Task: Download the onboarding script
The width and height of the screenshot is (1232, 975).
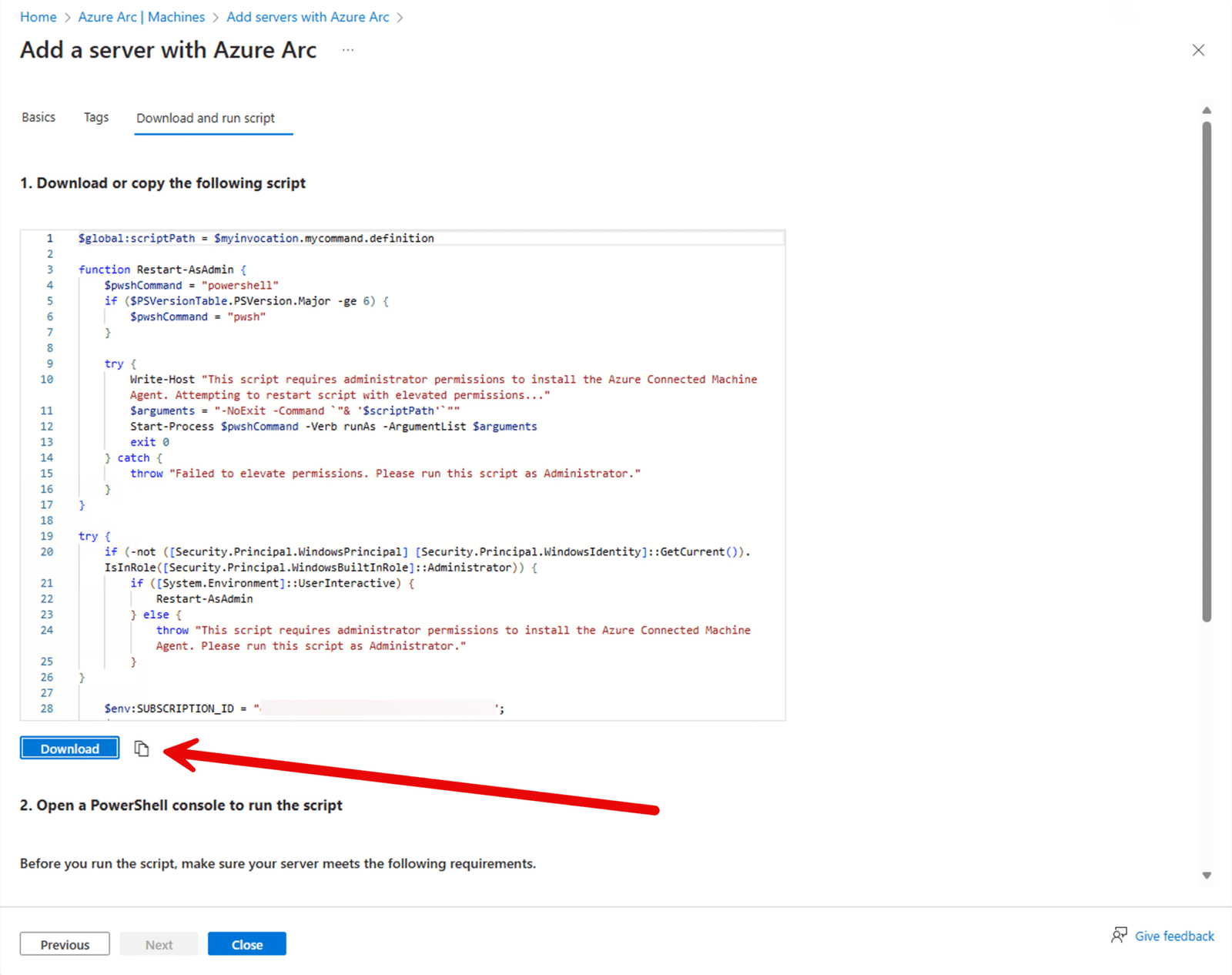Action: pos(69,748)
